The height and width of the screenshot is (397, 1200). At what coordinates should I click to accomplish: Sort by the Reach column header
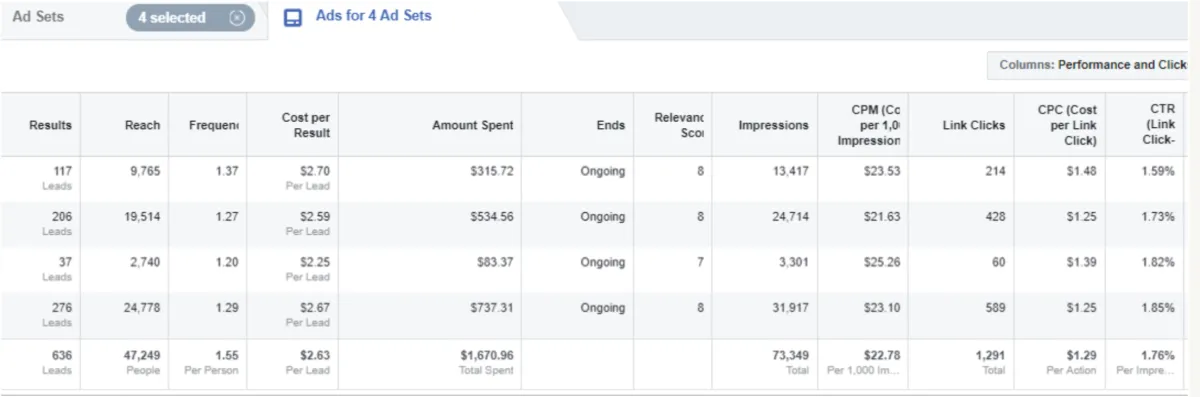[x=142, y=125]
